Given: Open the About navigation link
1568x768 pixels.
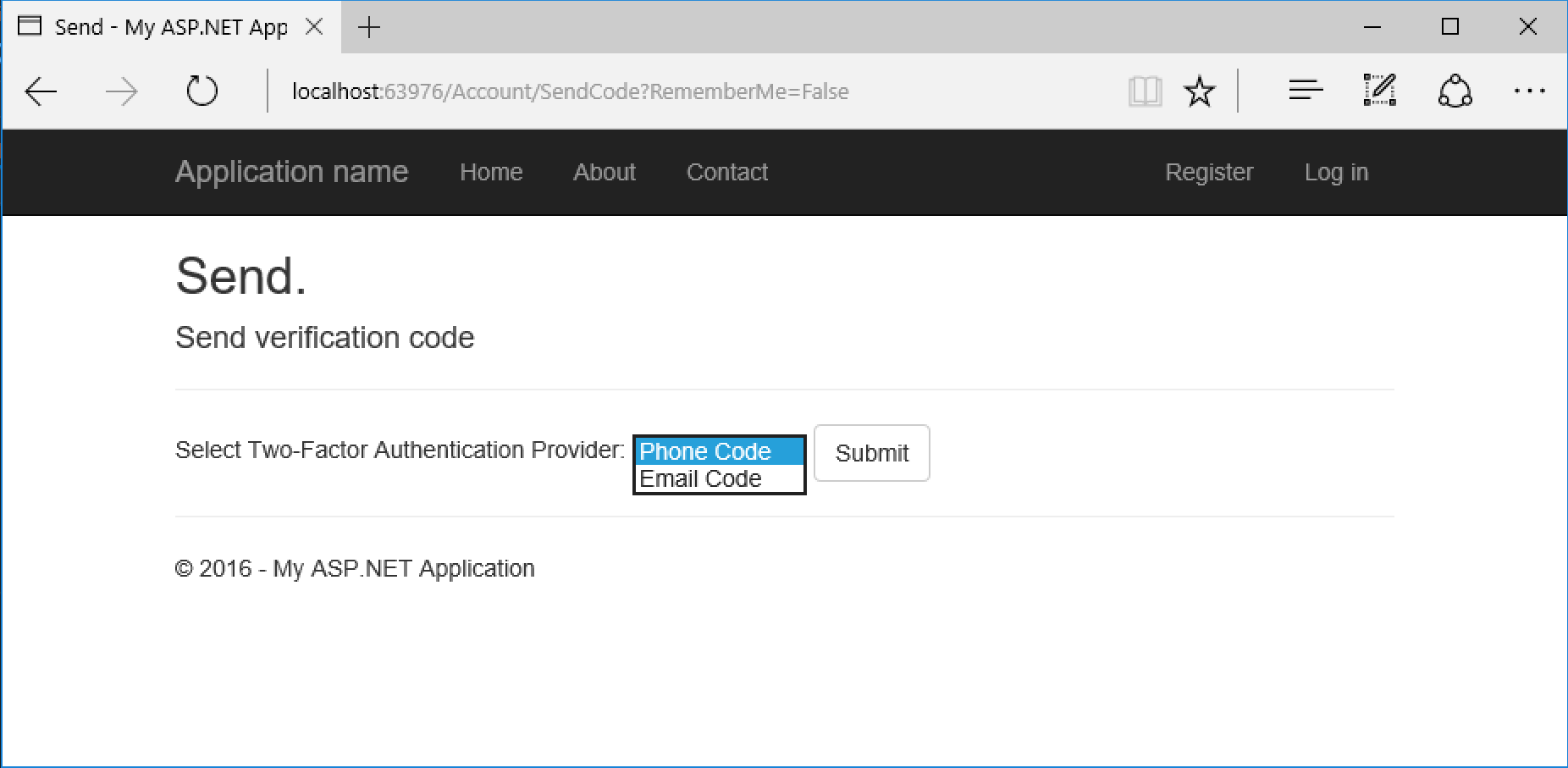Looking at the screenshot, I should click(x=605, y=172).
